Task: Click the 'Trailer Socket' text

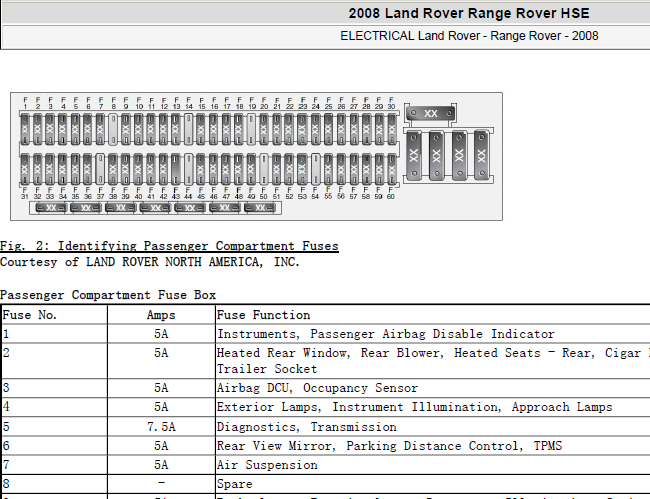Action: click(267, 369)
